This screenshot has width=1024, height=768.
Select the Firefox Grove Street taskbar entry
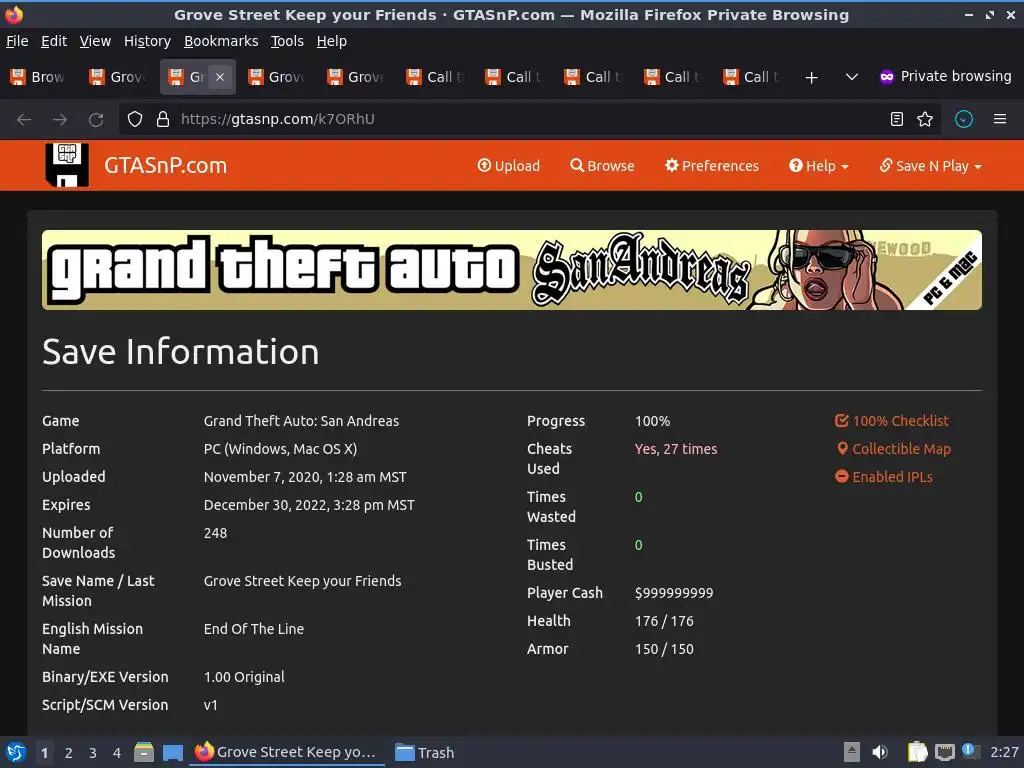point(287,752)
